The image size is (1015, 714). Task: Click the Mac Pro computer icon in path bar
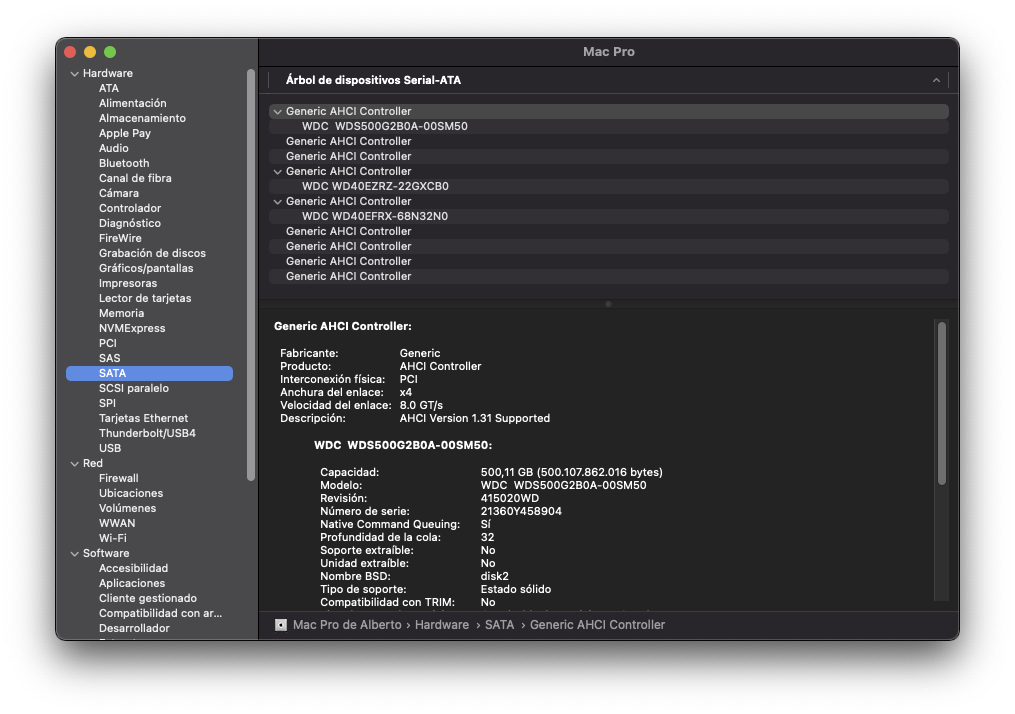[281, 625]
